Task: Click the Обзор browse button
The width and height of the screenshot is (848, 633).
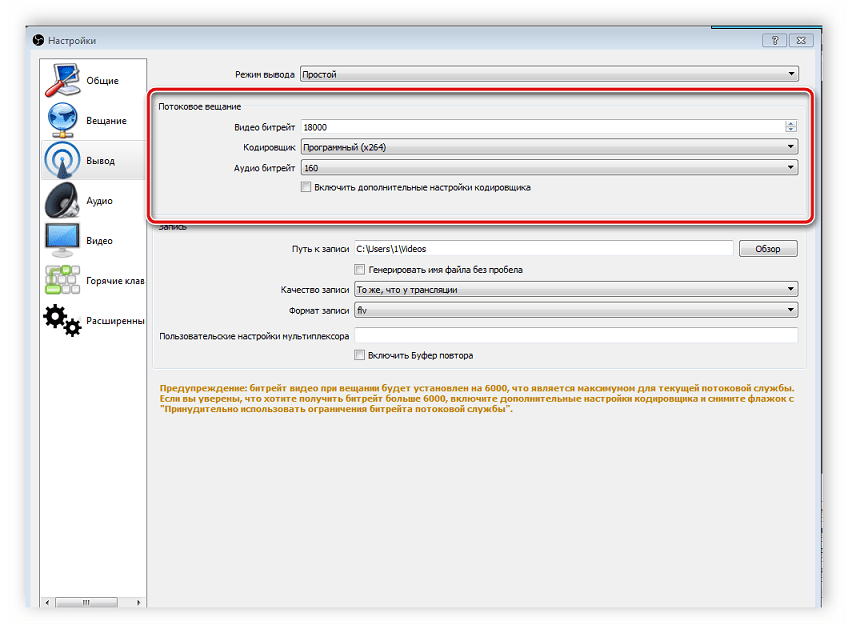Action: tap(767, 249)
